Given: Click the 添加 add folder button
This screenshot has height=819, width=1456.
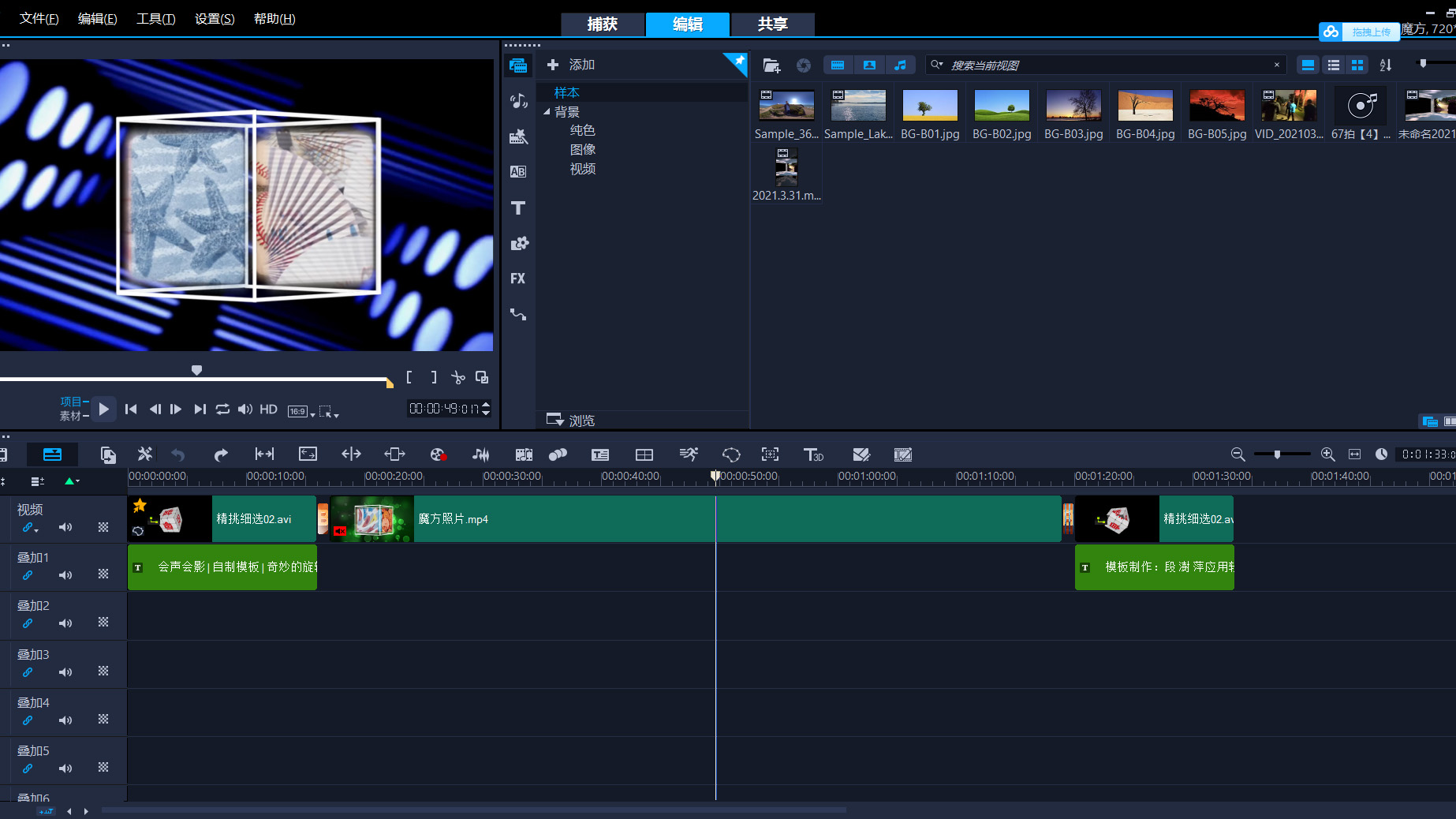Looking at the screenshot, I should tap(571, 65).
